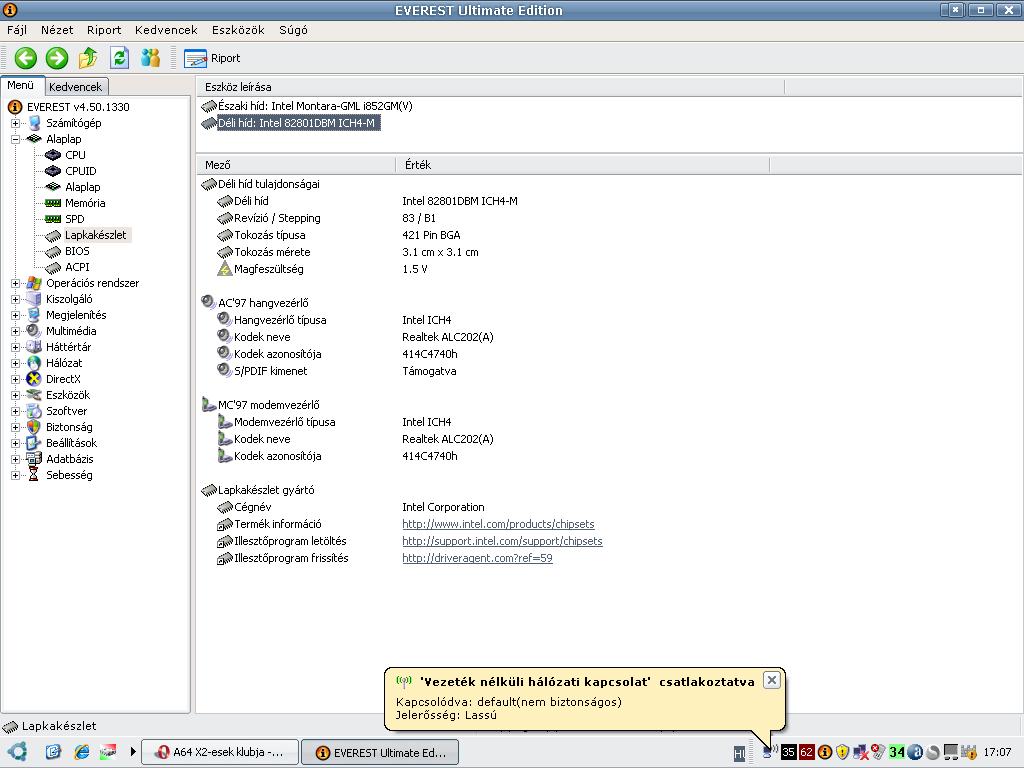Expand the Számítógép tree node
Screen dimensions: 1024x768
15,123
